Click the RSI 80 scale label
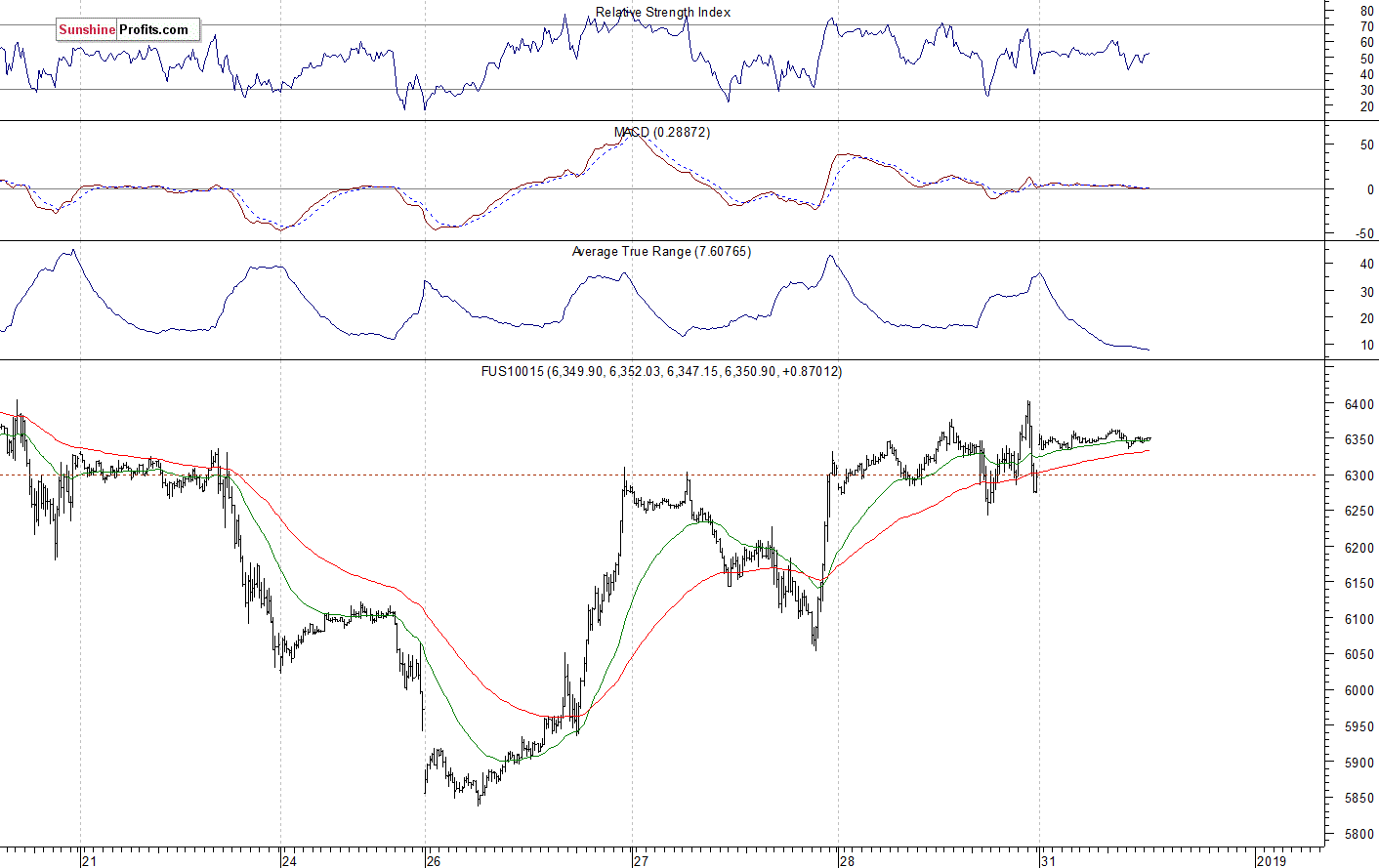Screen dimensions: 1379x868 (x=1367, y=11)
